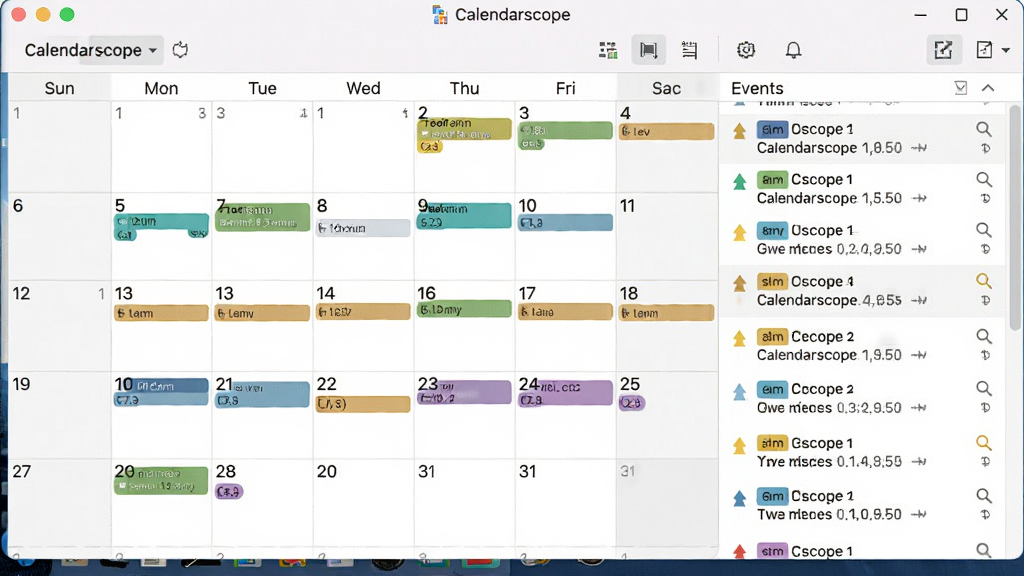Click blue tree icon for Twe mieces

(x=739, y=498)
